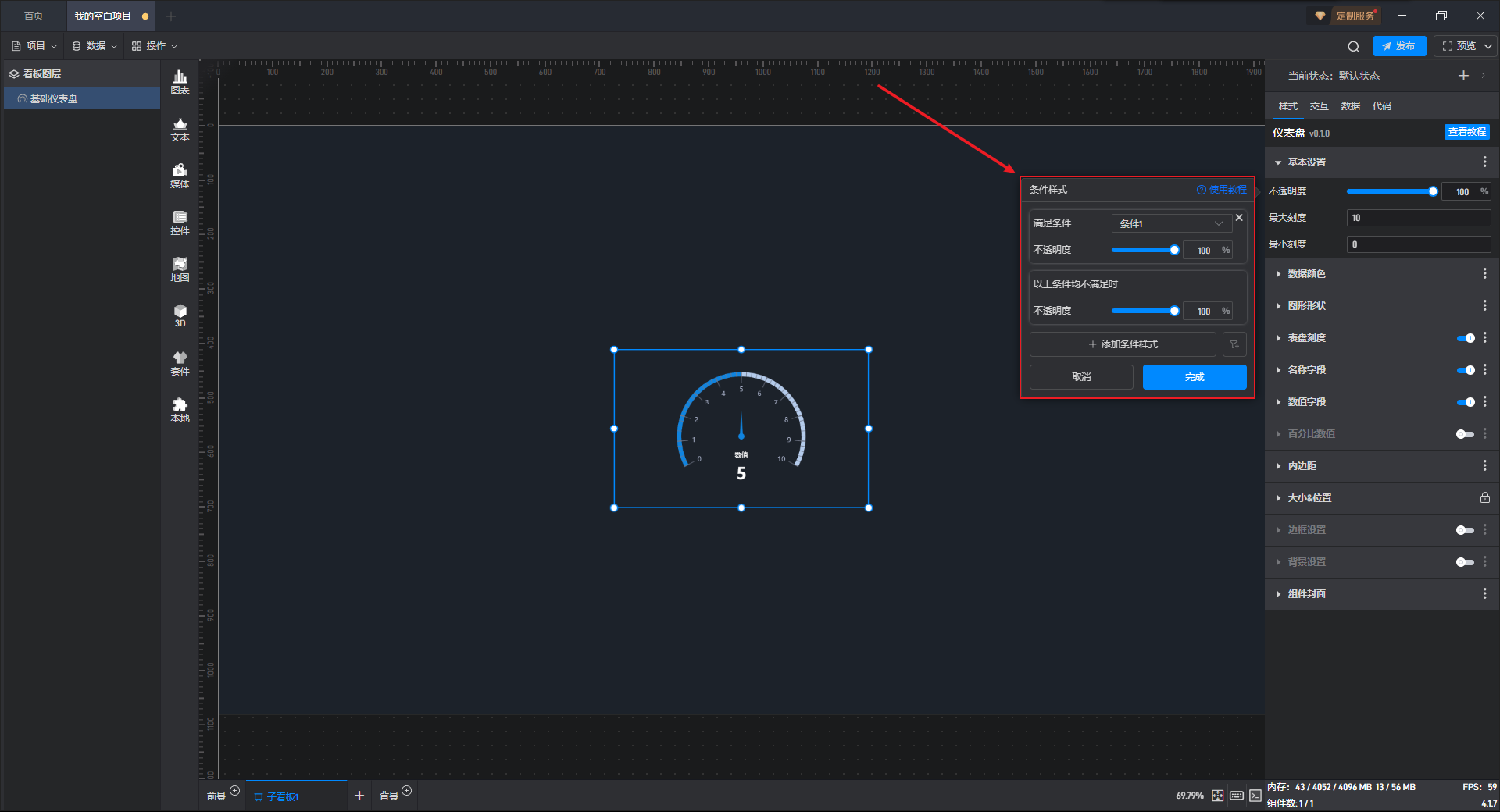
Task: Open the 满足条件 dropdown showing 条件1
Action: 1171,223
